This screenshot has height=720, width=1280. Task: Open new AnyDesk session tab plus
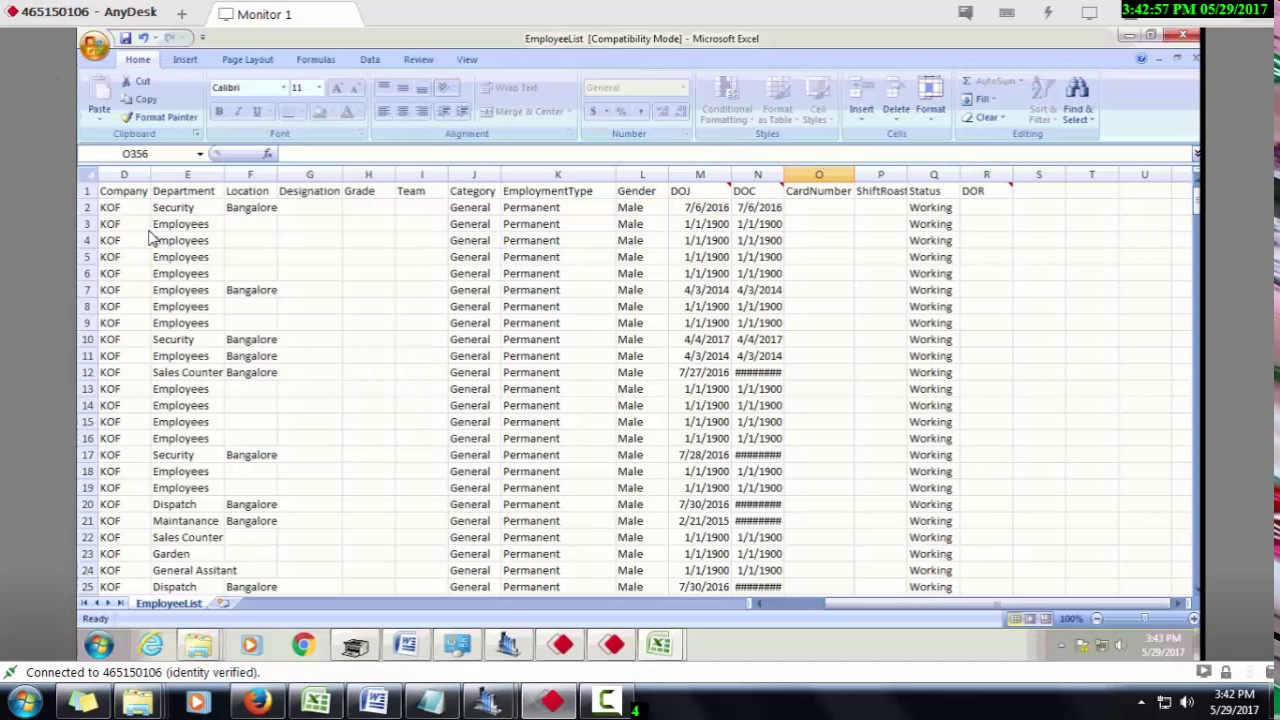(x=182, y=14)
